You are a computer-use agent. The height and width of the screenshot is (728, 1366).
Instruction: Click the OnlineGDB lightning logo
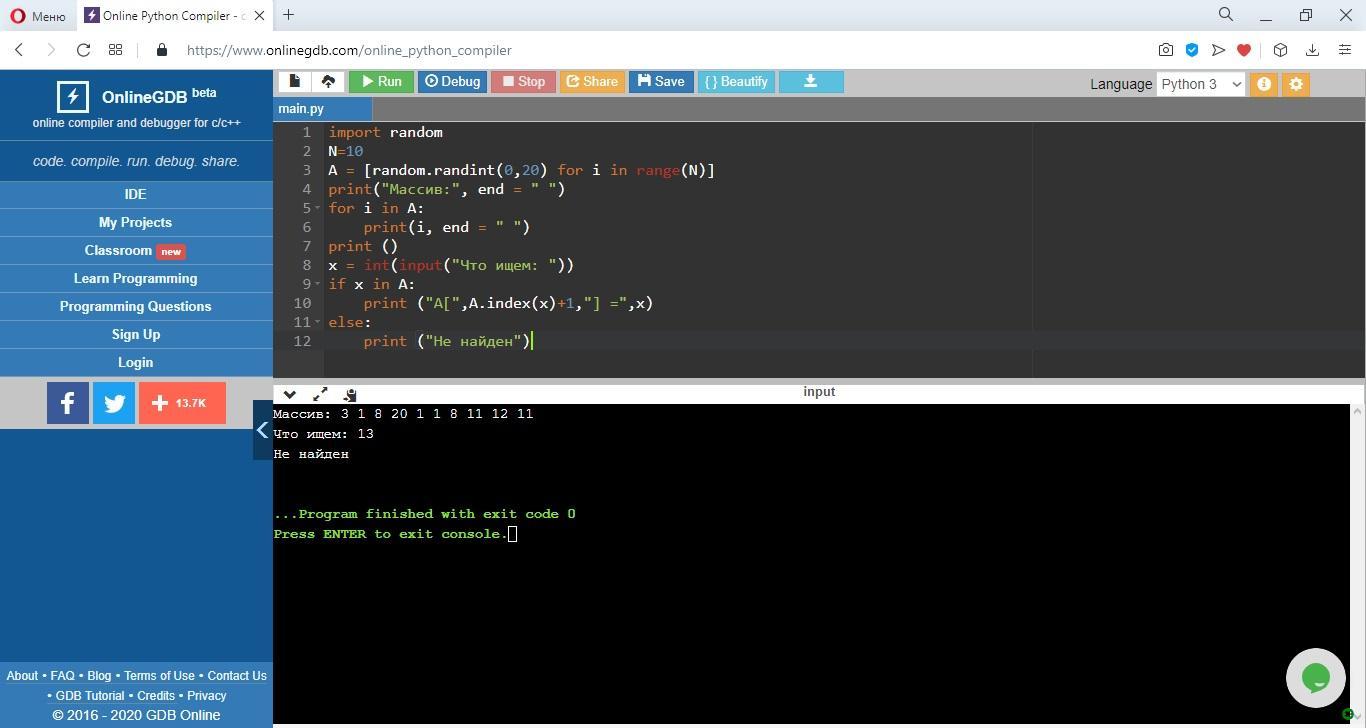72,97
